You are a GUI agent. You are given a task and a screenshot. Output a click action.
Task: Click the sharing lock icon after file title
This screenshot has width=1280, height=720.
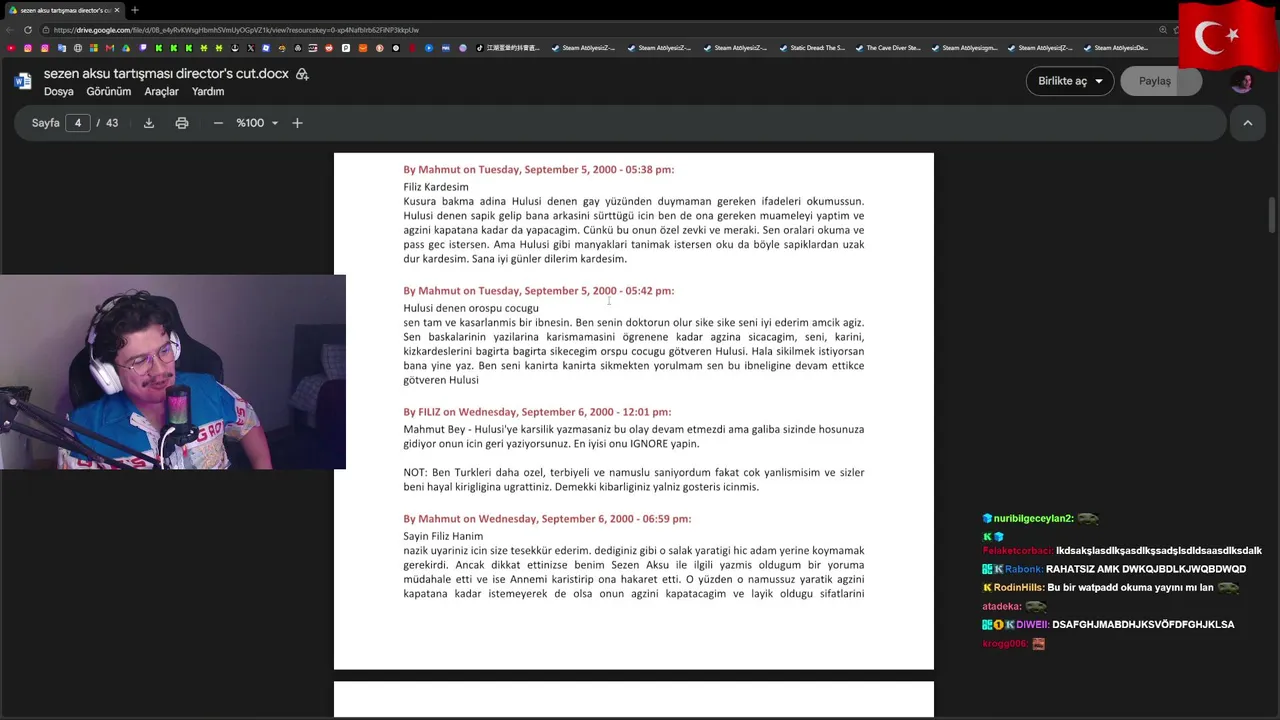tap(302, 74)
